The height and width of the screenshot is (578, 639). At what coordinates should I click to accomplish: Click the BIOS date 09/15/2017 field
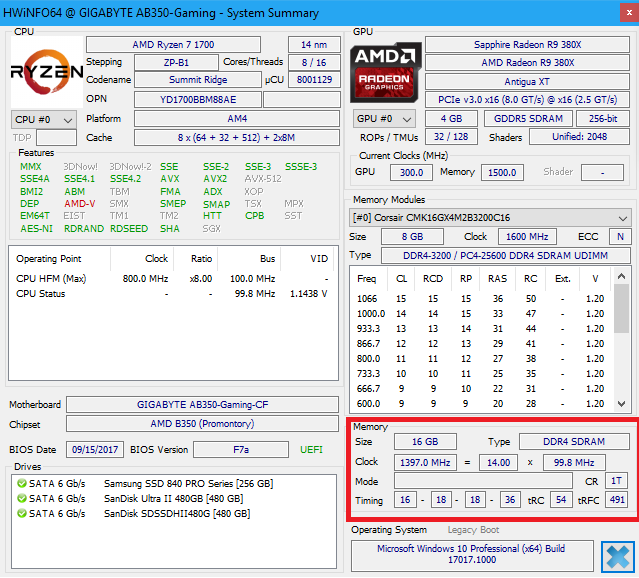95,450
